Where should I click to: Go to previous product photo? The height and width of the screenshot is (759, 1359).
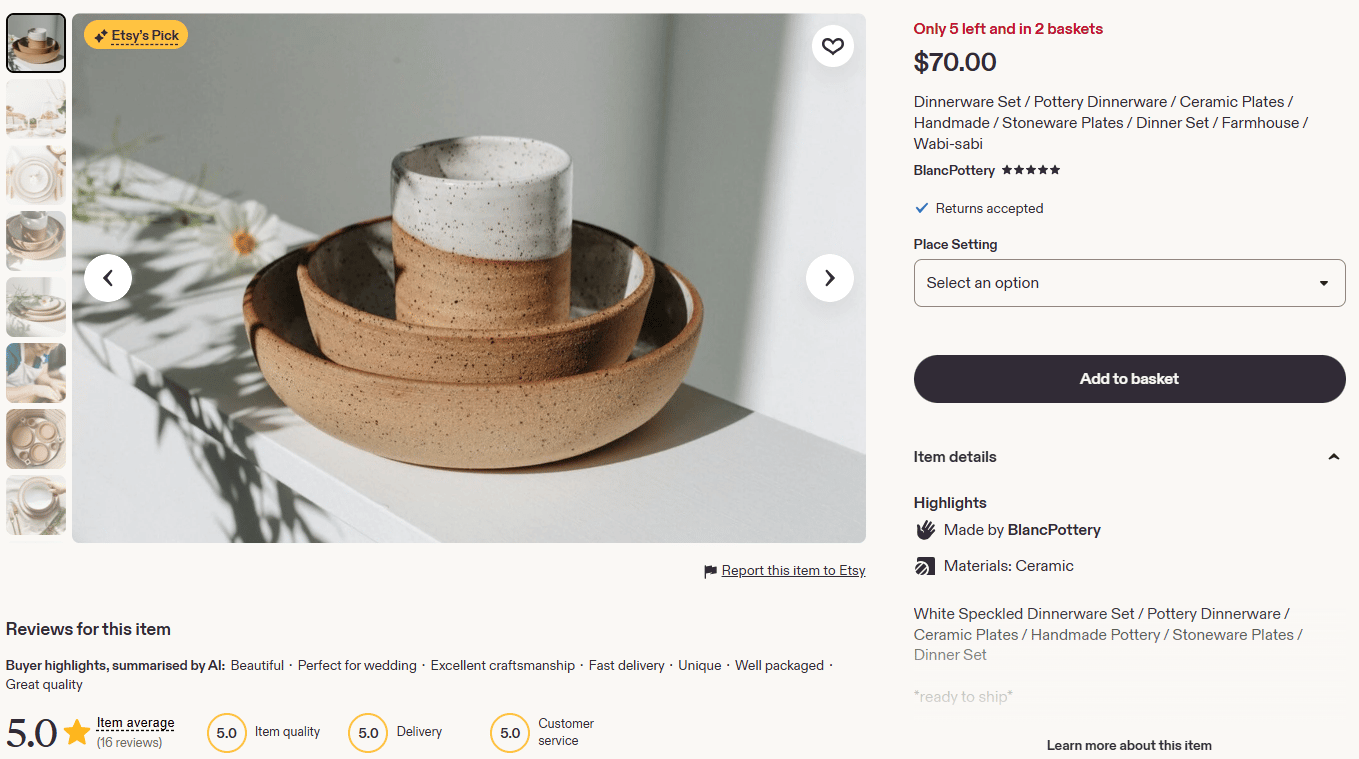pyautogui.click(x=108, y=278)
